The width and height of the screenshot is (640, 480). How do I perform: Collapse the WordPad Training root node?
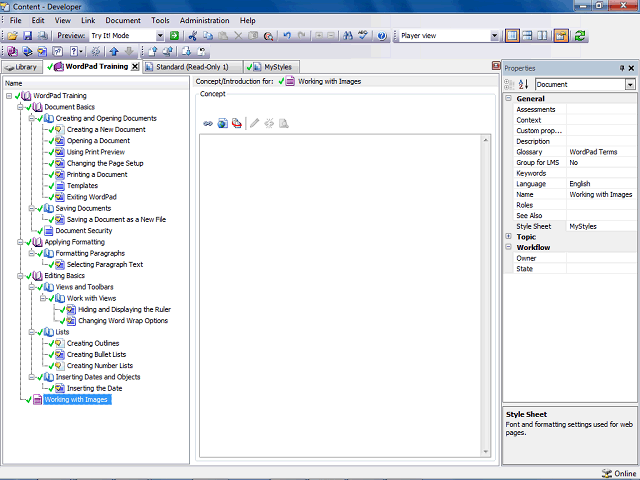[x=9, y=96]
